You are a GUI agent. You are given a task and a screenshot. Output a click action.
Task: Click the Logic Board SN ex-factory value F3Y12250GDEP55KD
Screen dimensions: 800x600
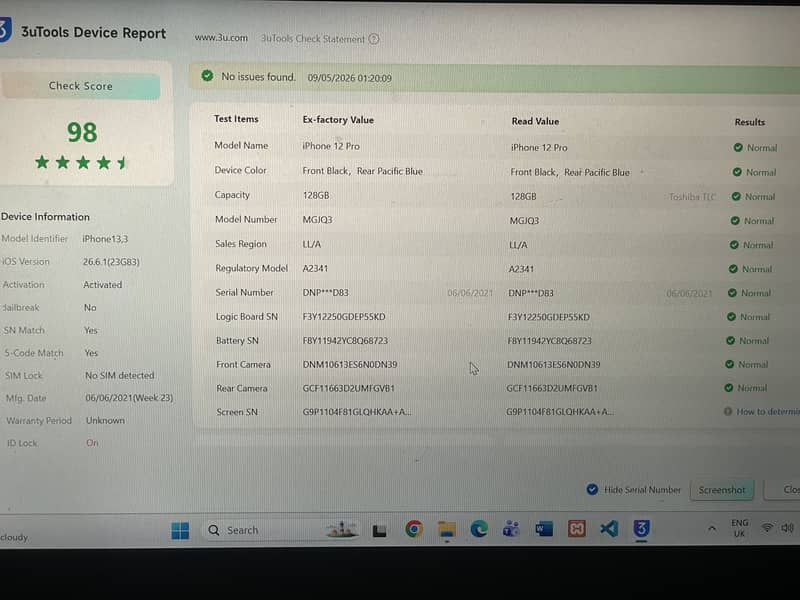pos(344,316)
